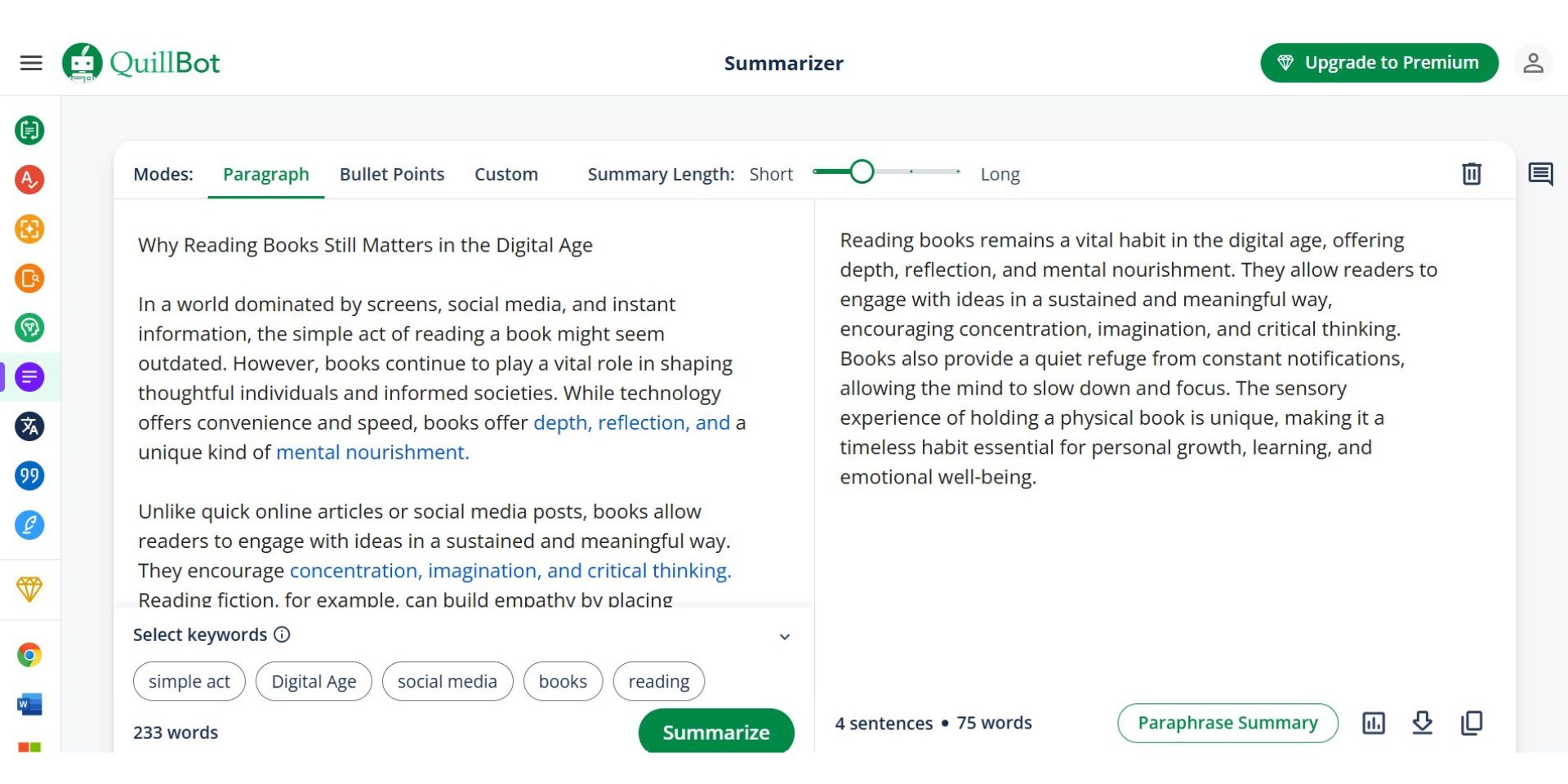Switch to Bullet Points mode
The image size is (1568, 784).
pyautogui.click(x=392, y=174)
